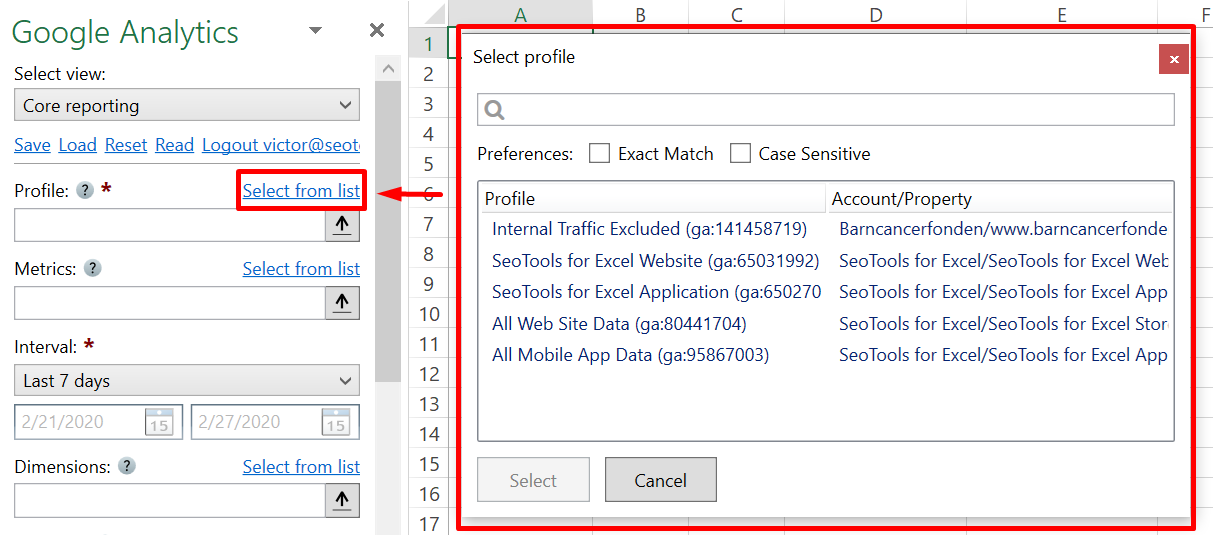Select Internal Traffic Excluded profile row

[649, 229]
